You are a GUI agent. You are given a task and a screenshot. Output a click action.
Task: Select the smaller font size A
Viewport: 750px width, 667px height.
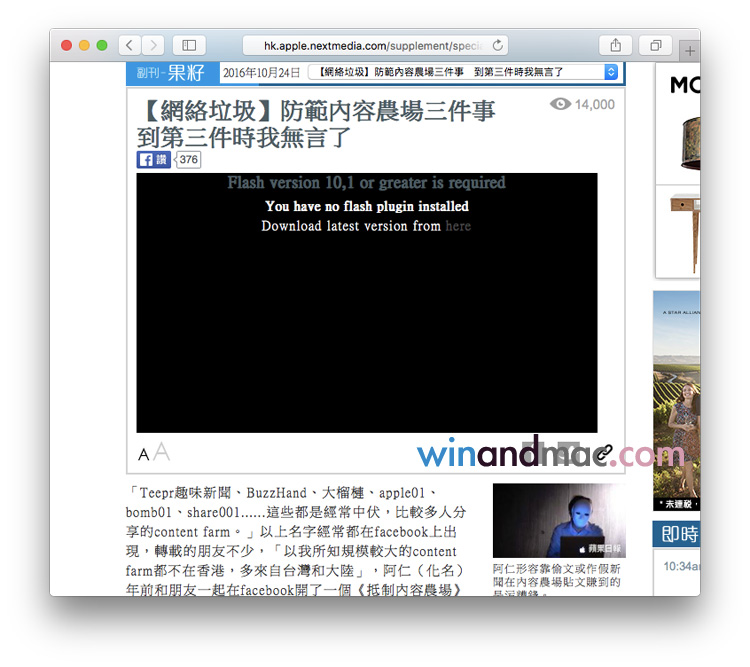(143, 456)
